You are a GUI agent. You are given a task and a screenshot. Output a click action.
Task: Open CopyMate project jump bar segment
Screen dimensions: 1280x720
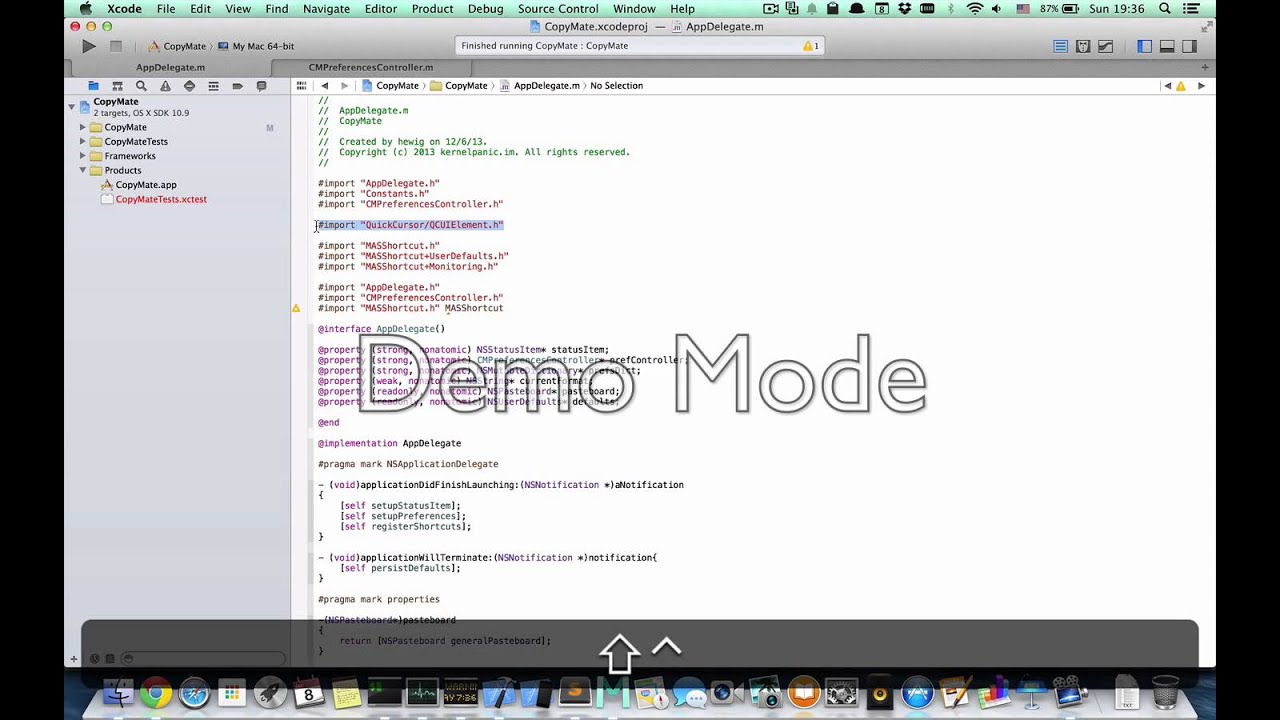(x=390, y=86)
